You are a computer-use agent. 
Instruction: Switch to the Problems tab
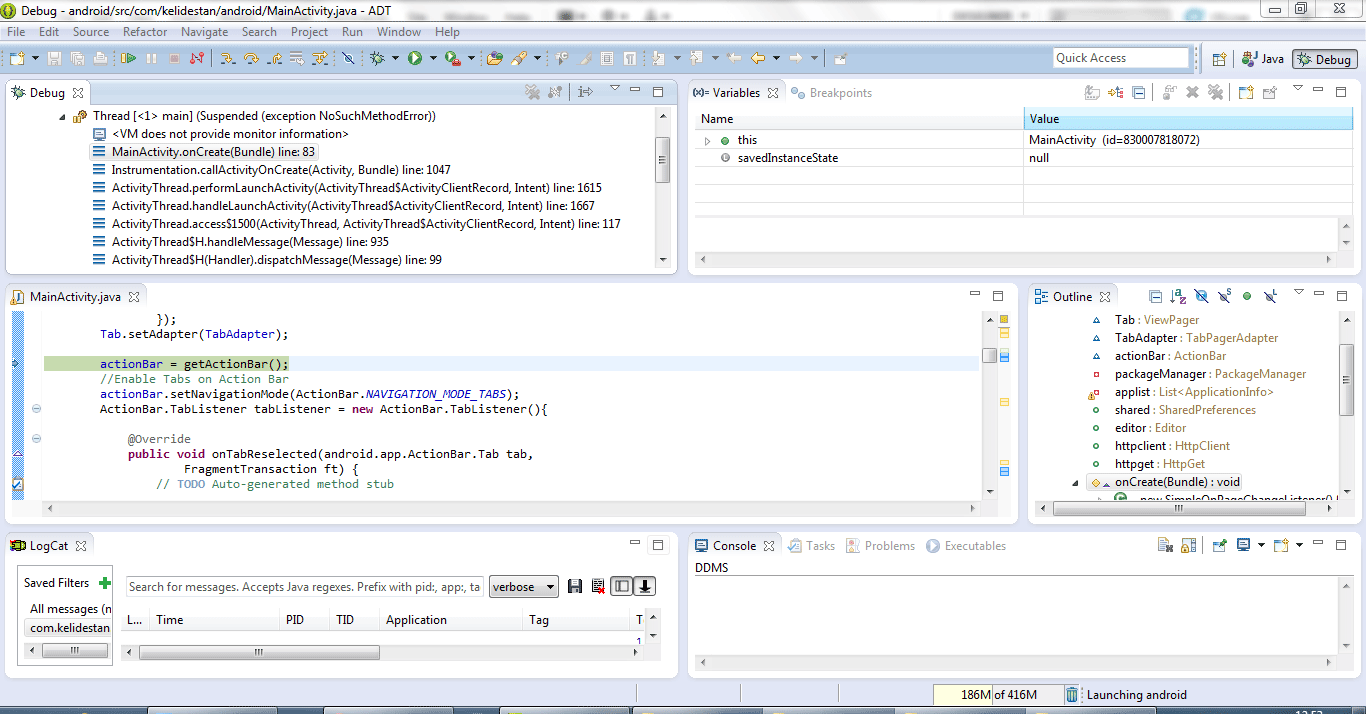tap(880, 546)
